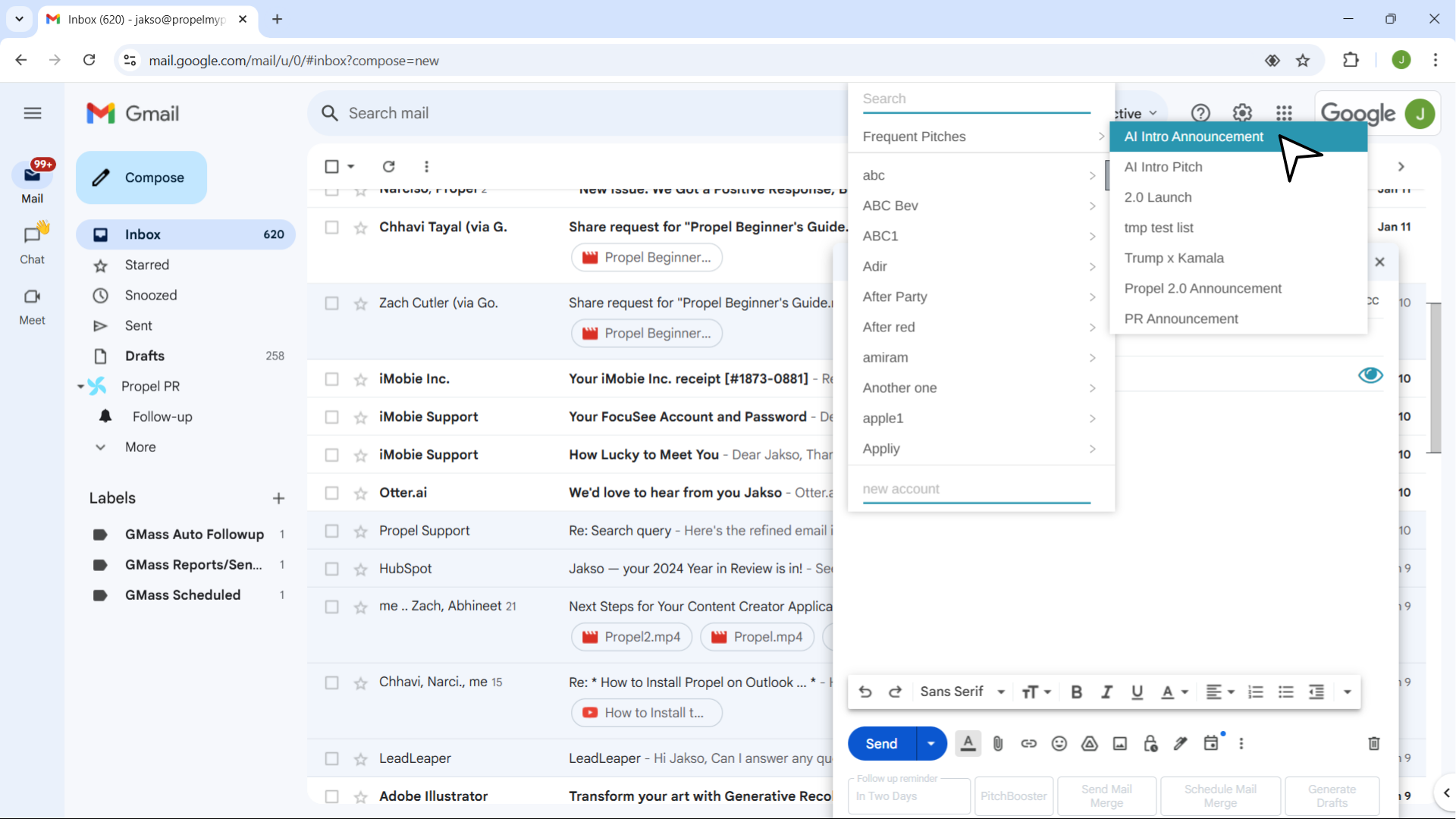The image size is (1456, 819).
Task: Open Meet from left sidebar
Action: pyautogui.click(x=32, y=306)
